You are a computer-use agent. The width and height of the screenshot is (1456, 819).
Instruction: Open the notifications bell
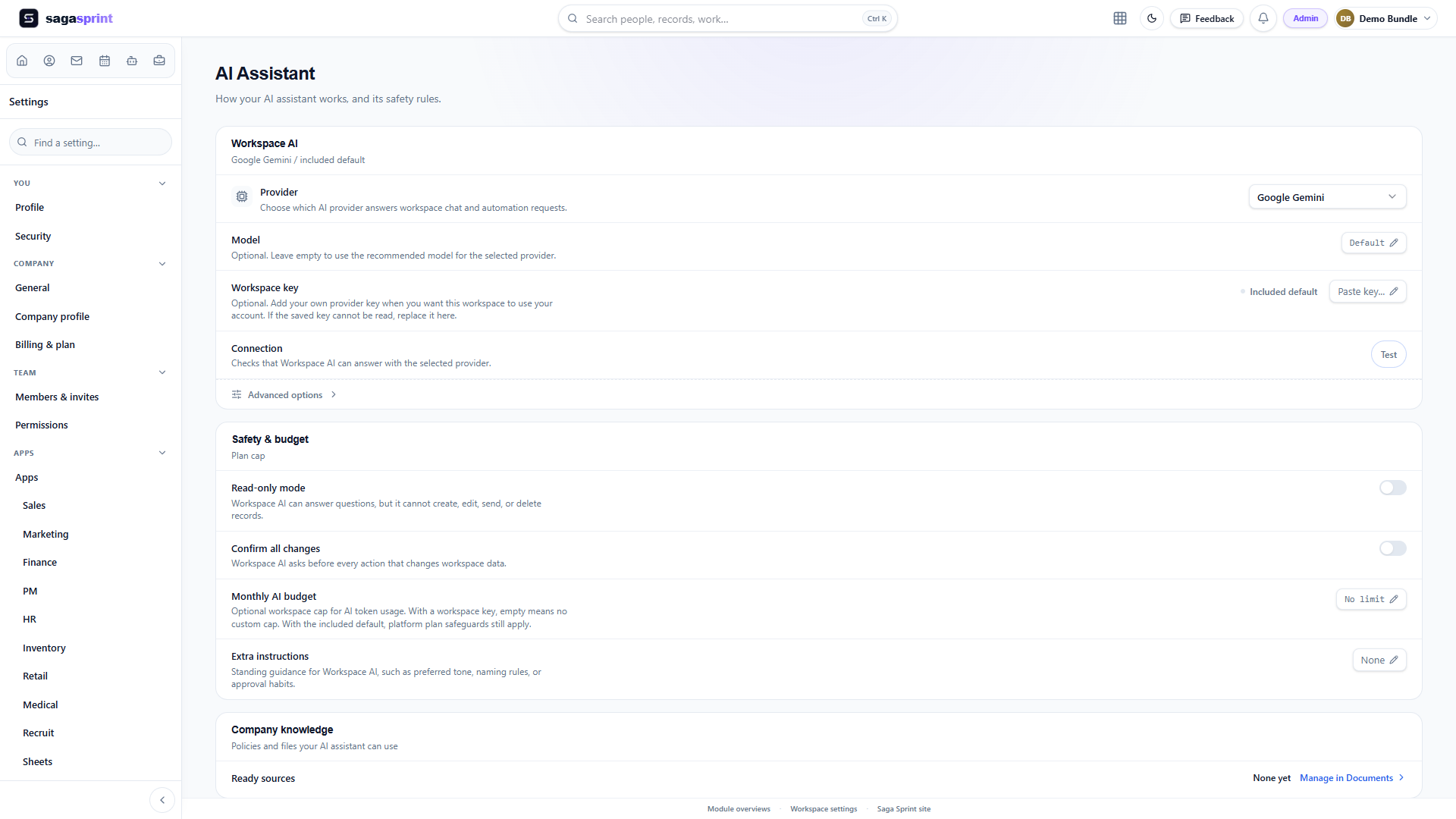(x=1263, y=18)
